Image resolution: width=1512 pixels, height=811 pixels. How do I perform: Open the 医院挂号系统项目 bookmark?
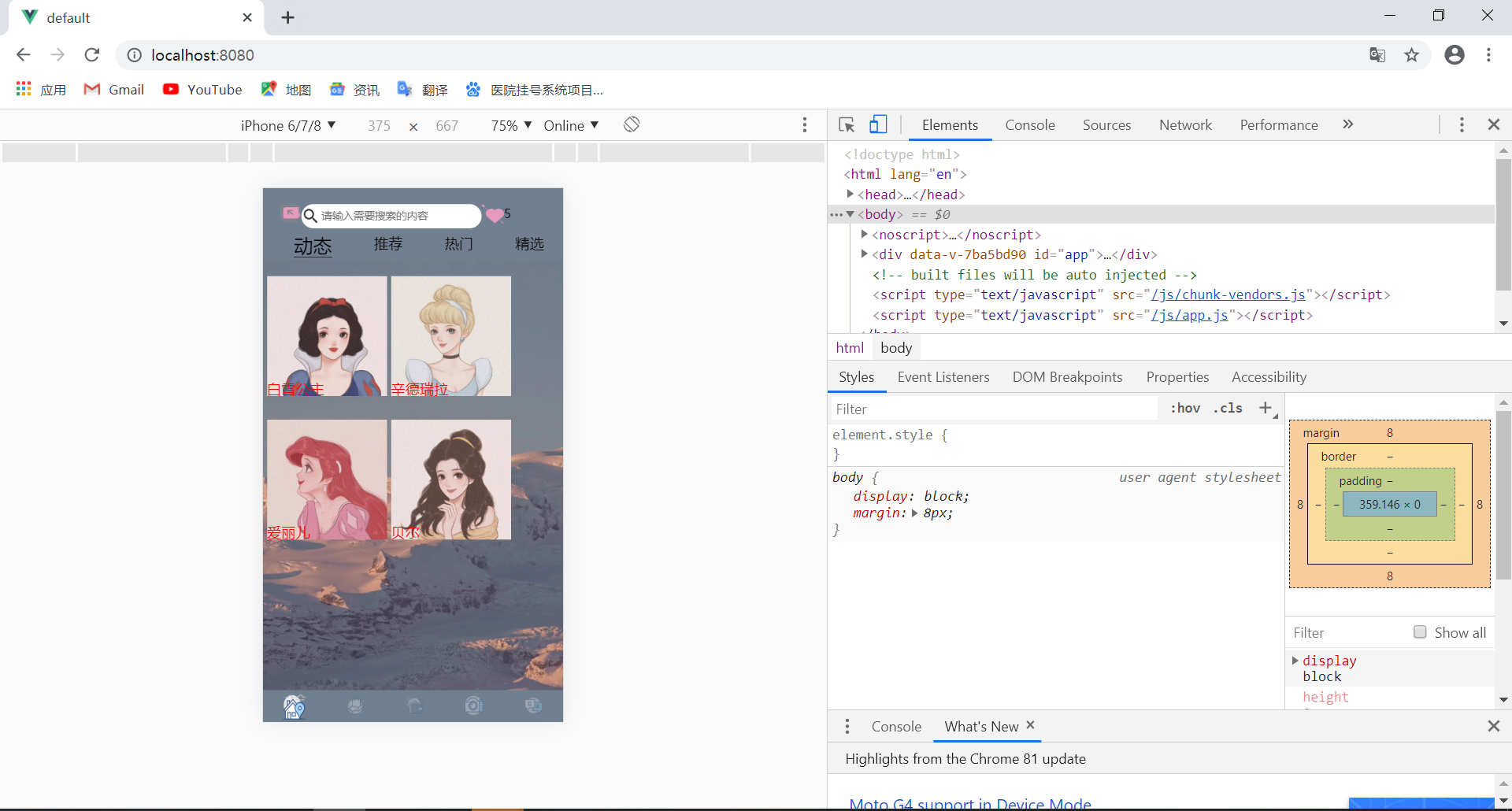tap(535, 90)
